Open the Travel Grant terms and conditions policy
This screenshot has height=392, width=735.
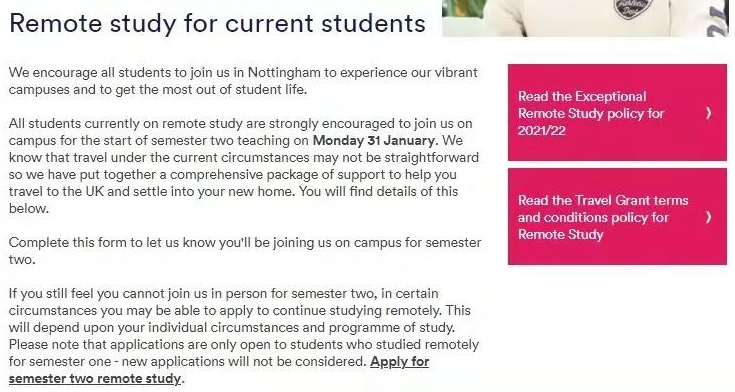[x=617, y=217]
